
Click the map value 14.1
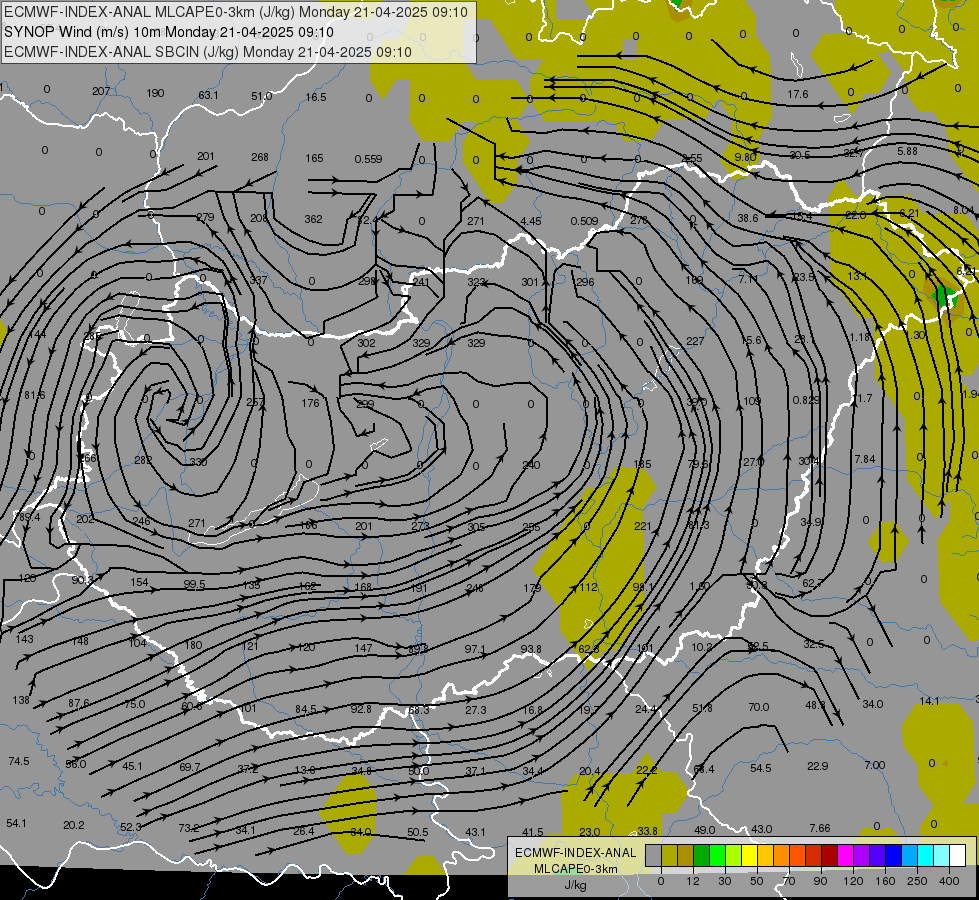tap(929, 701)
